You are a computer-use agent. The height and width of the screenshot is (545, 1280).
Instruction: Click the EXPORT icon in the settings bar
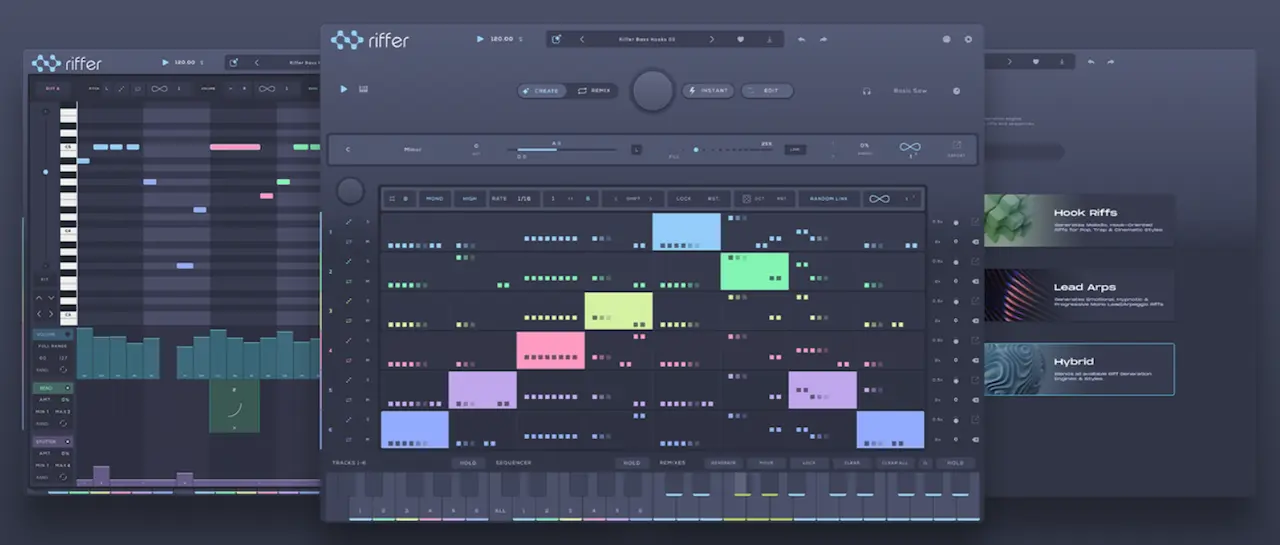pos(956,148)
